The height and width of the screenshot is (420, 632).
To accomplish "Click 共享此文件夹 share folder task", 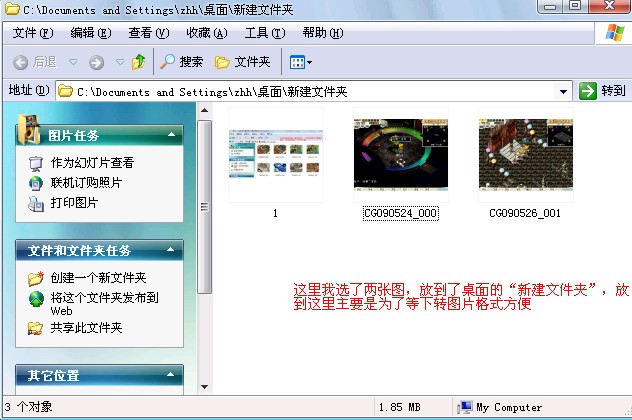I will pos(86,327).
